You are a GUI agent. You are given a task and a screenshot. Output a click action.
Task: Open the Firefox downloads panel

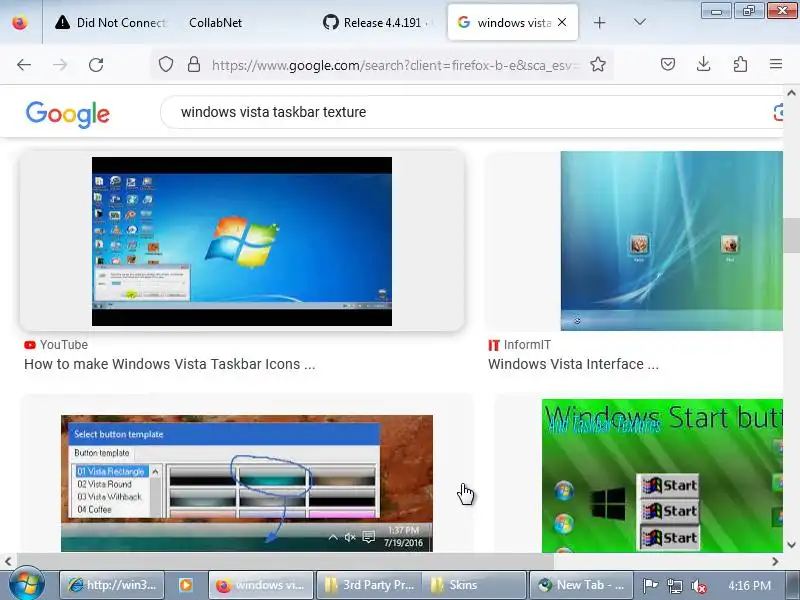point(704,64)
